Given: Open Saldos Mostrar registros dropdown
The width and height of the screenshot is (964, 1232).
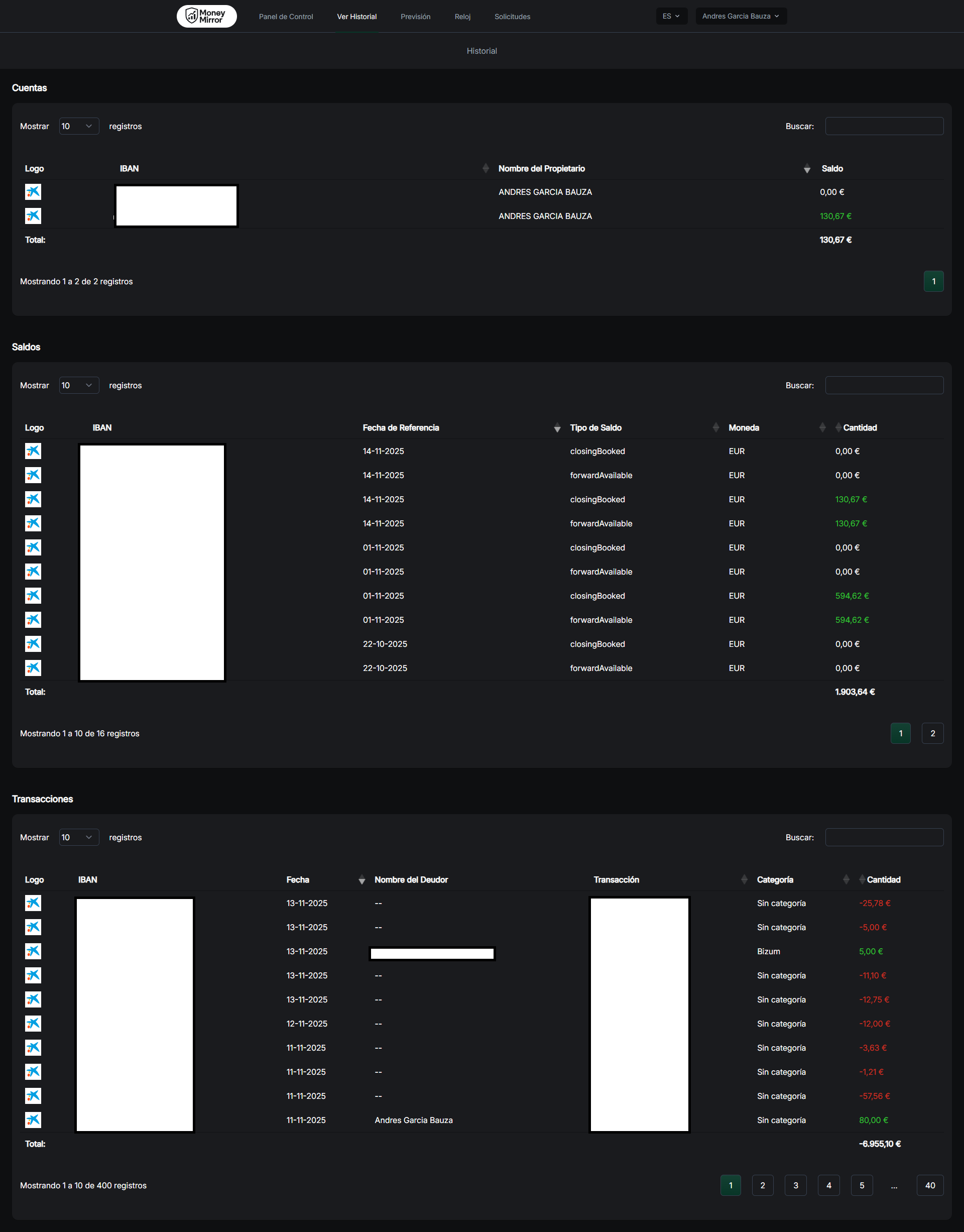Looking at the screenshot, I should point(79,386).
